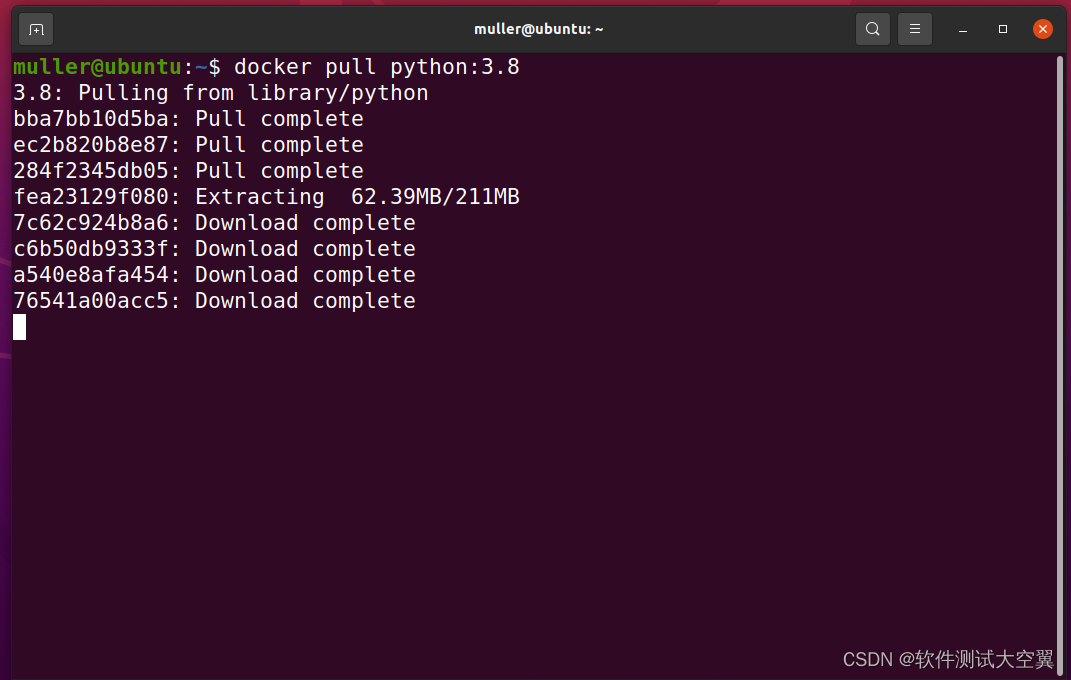The image size is (1071, 680).
Task: Click the search icon in the title bar
Action: (873, 29)
